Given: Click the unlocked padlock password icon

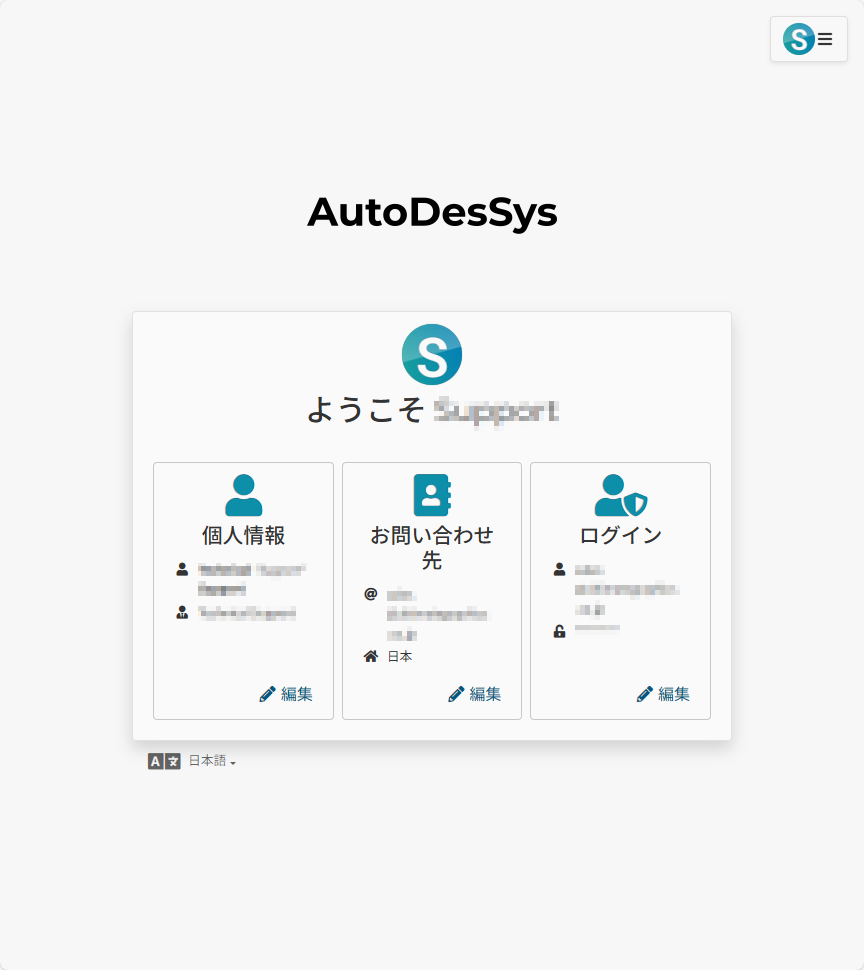Looking at the screenshot, I should pos(559,631).
